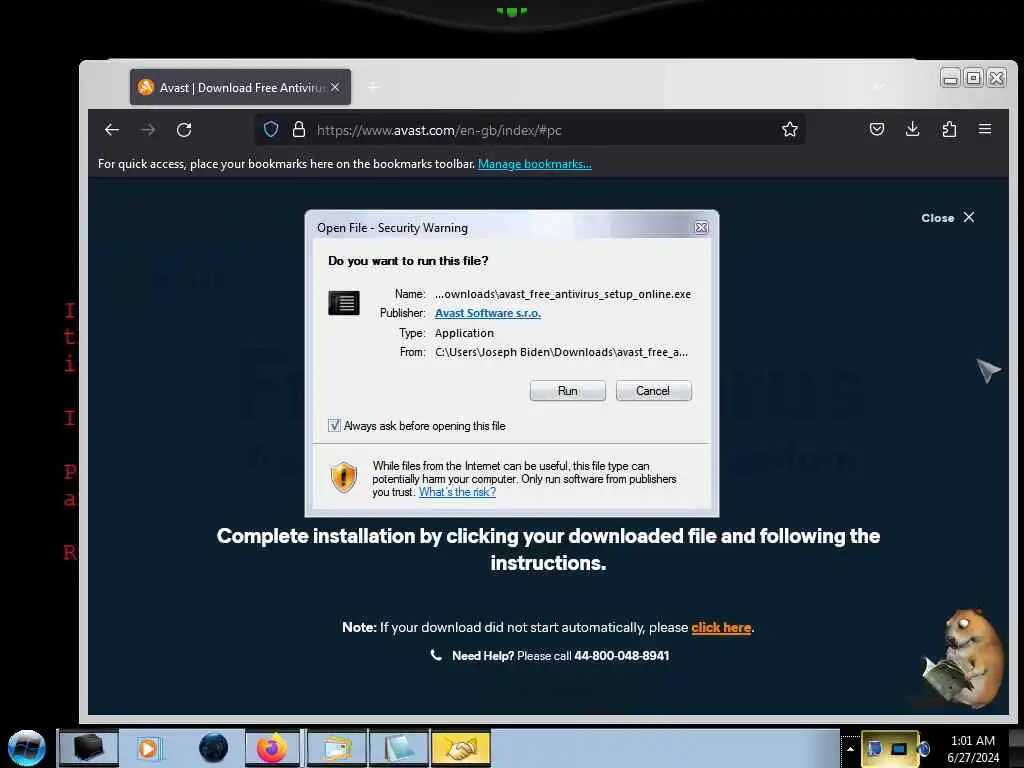Open the tracking protection shield icon
Viewport: 1024px width, 768px height.
tap(271, 129)
